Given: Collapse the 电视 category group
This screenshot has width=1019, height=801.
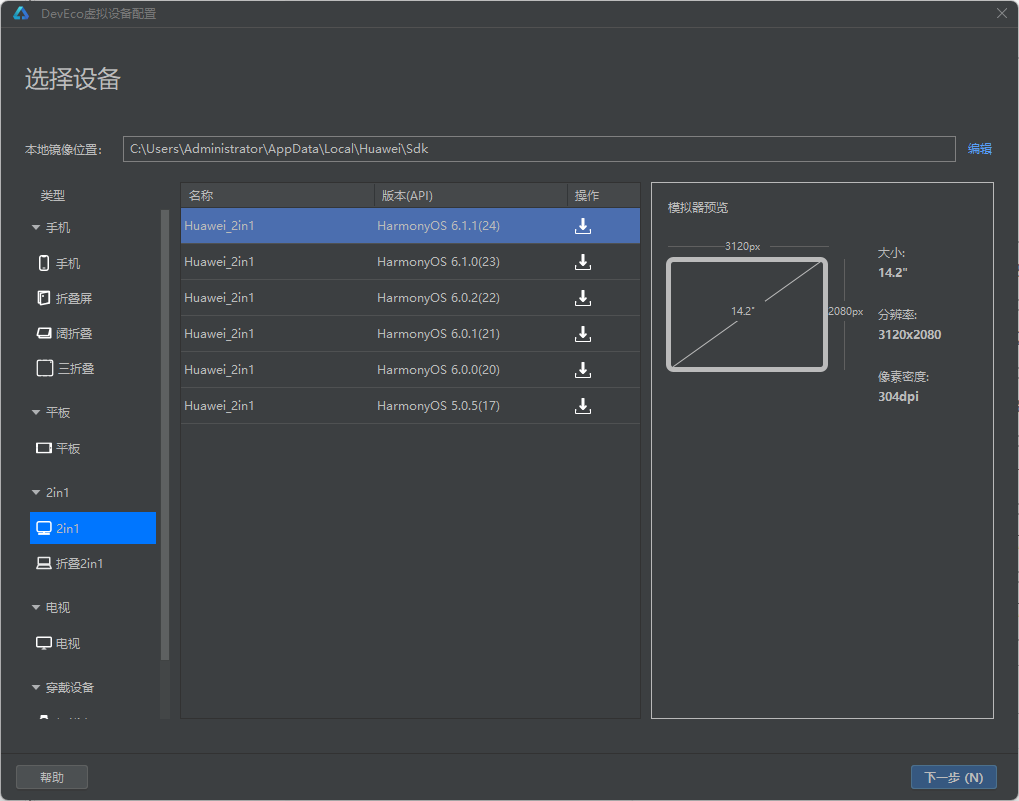Looking at the screenshot, I should point(36,607).
